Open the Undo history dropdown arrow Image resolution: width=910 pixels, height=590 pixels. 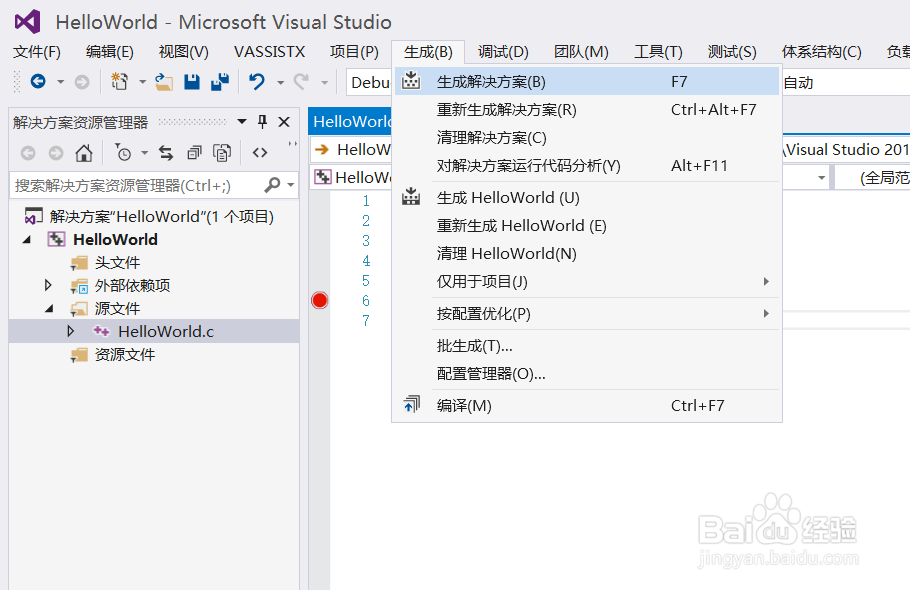pyautogui.click(x=280, y=82)
